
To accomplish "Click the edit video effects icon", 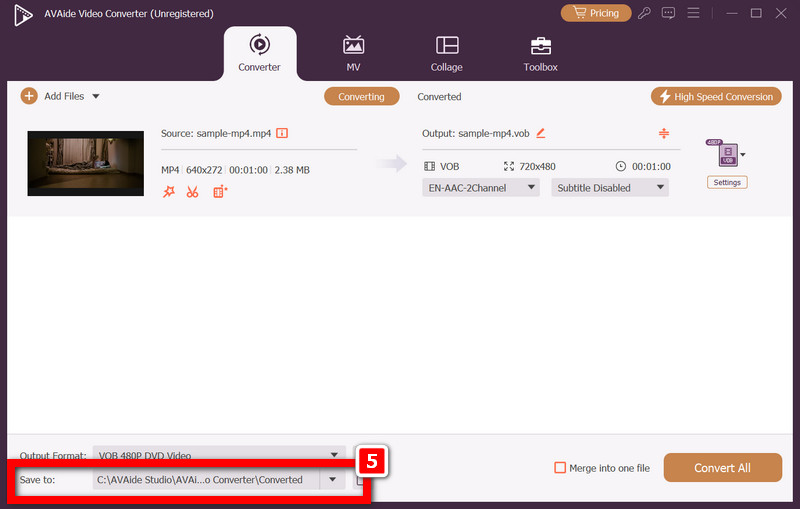I will (x=220, y=192).
